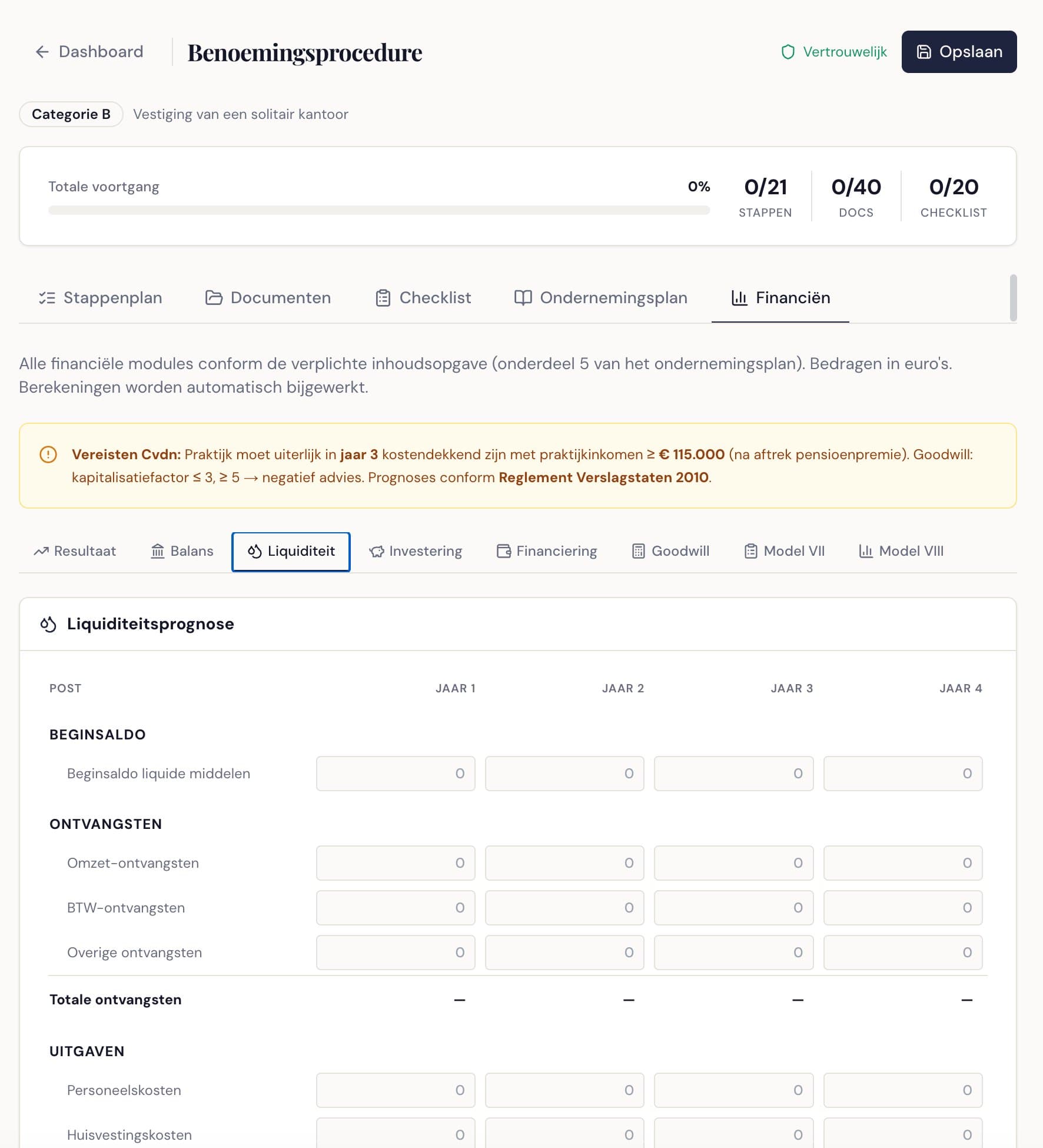
Task: Click the back arrow icon beside Dashboard
Action: (42, 52)
